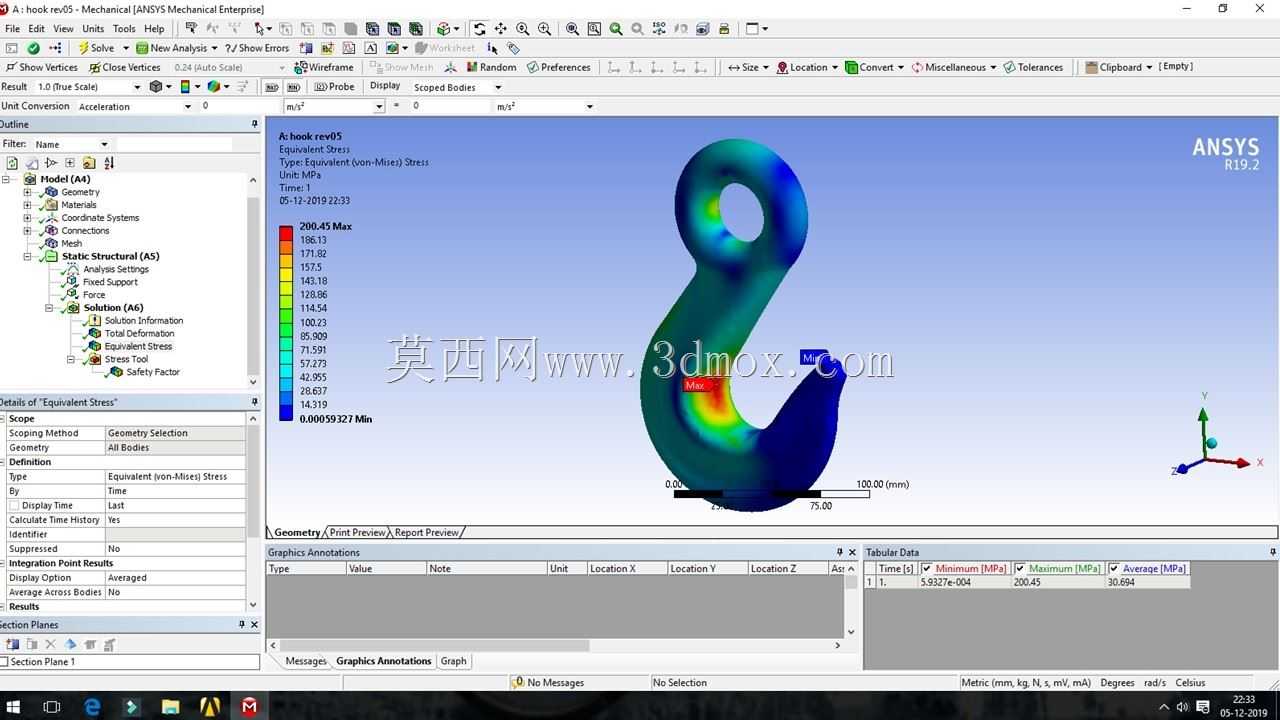Image resolution: width=1280 pixels, height=720 pixels.
Task: Expand the Geometry tree node
Action: [x=28, y=192]
